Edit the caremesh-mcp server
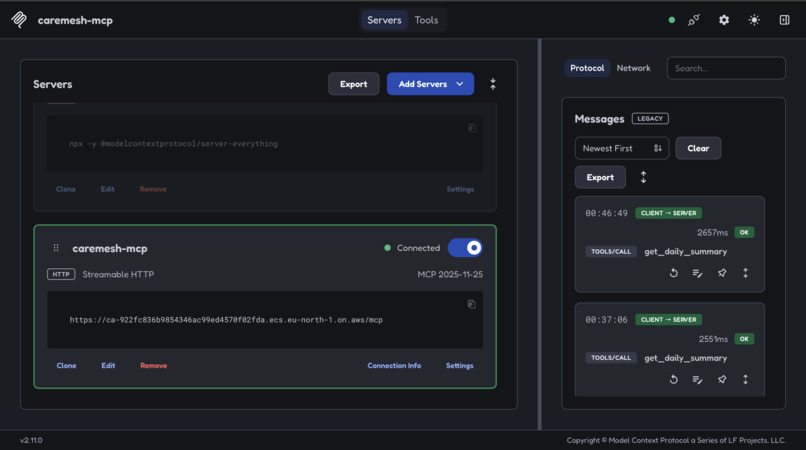This screenshot has width=806, height=450. click(x=108, y=366)
